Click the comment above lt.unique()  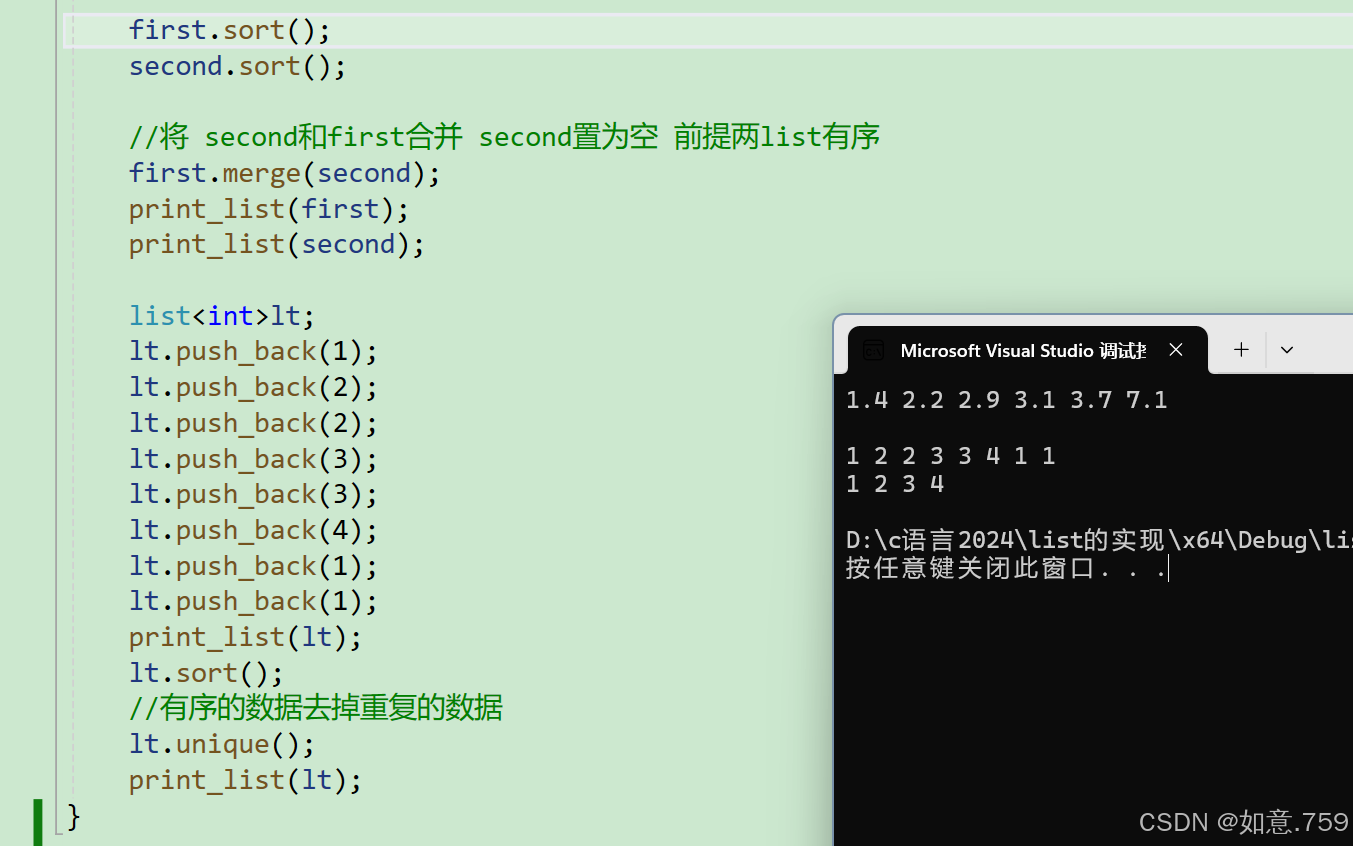click(315, 708)
